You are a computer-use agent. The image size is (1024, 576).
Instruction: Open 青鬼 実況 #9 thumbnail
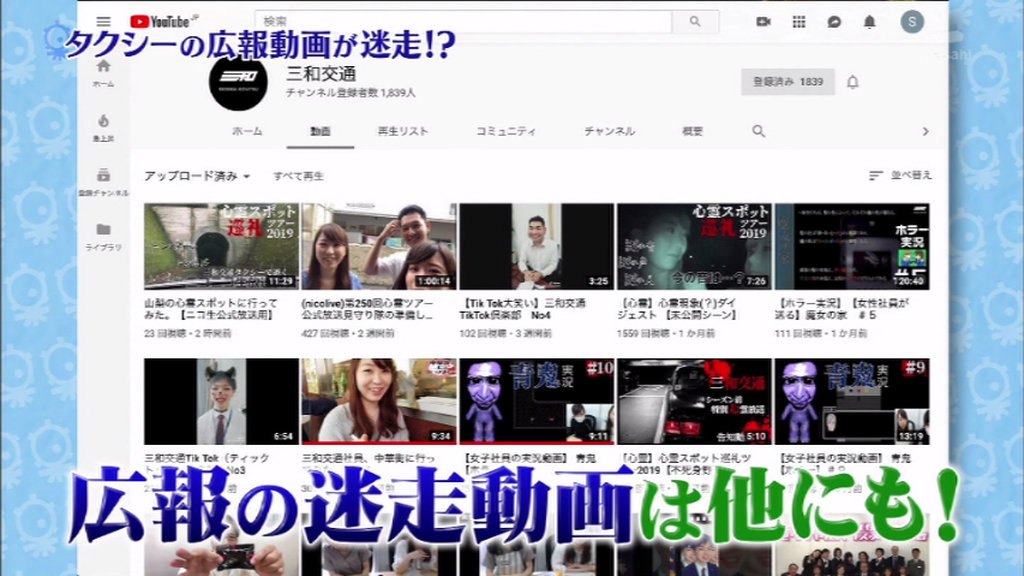852,401
